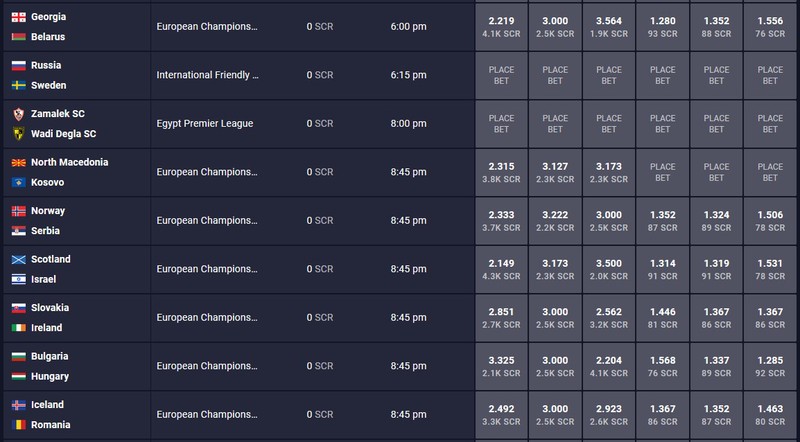Choose 3.000 odds in Norway vs Serbia row

pyautogui.click(x=609, y=220)
